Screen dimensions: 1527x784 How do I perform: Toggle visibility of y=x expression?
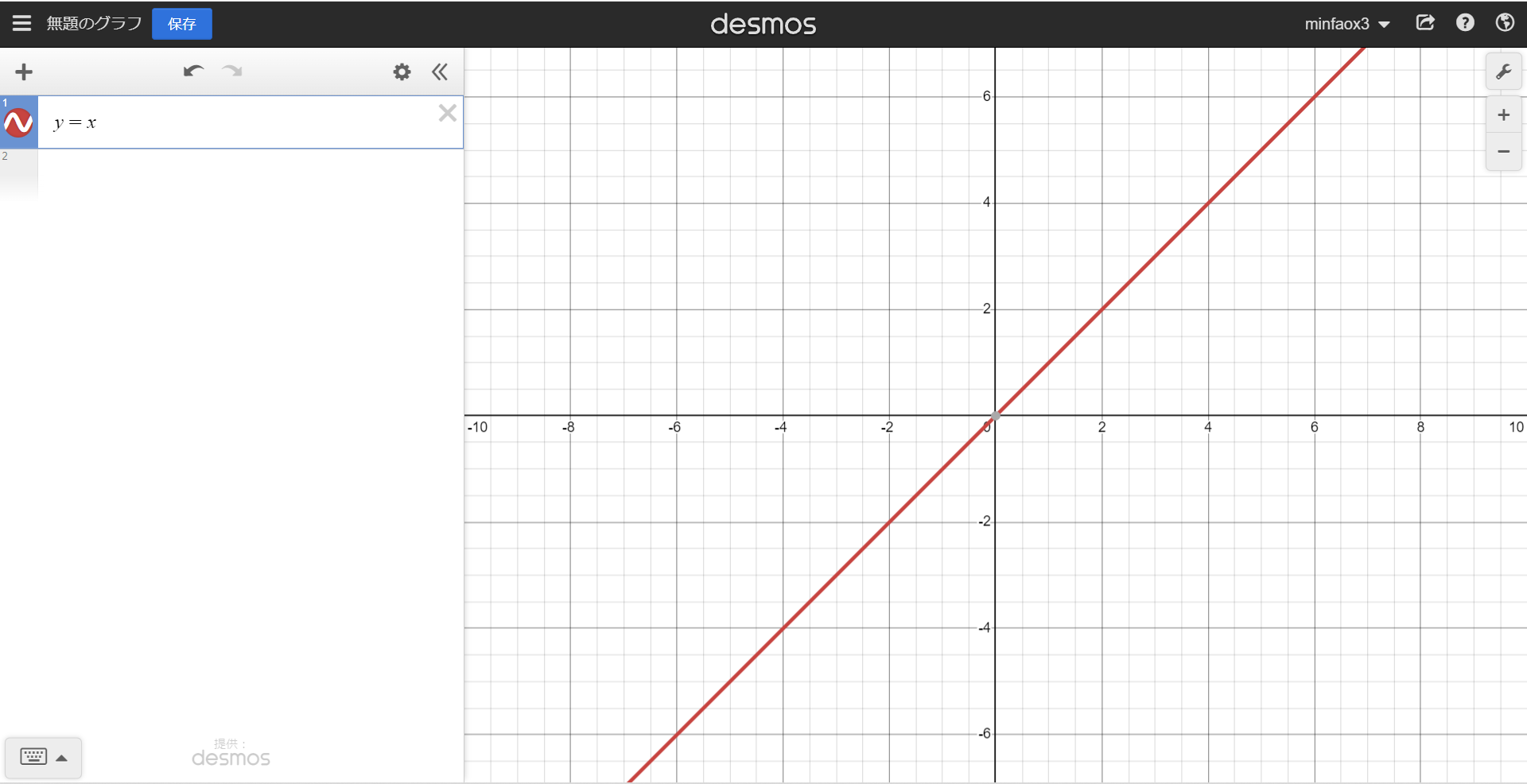coord(18,123)
